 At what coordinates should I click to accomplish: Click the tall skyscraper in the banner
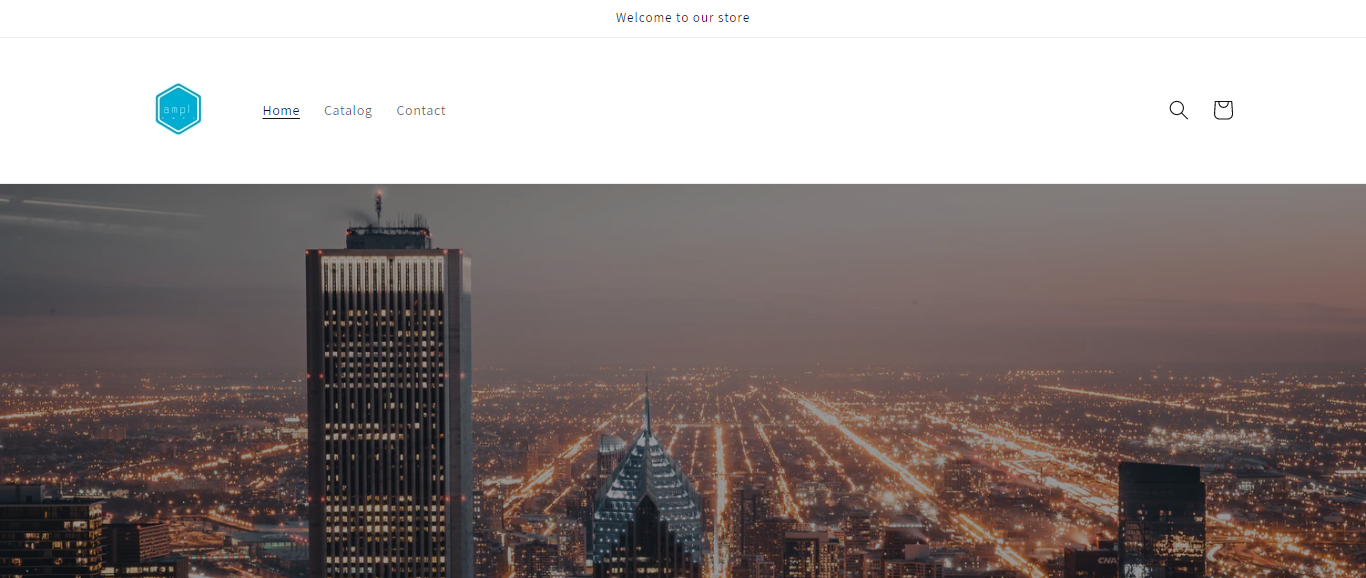pyautogui.click(x=389, y=410)
